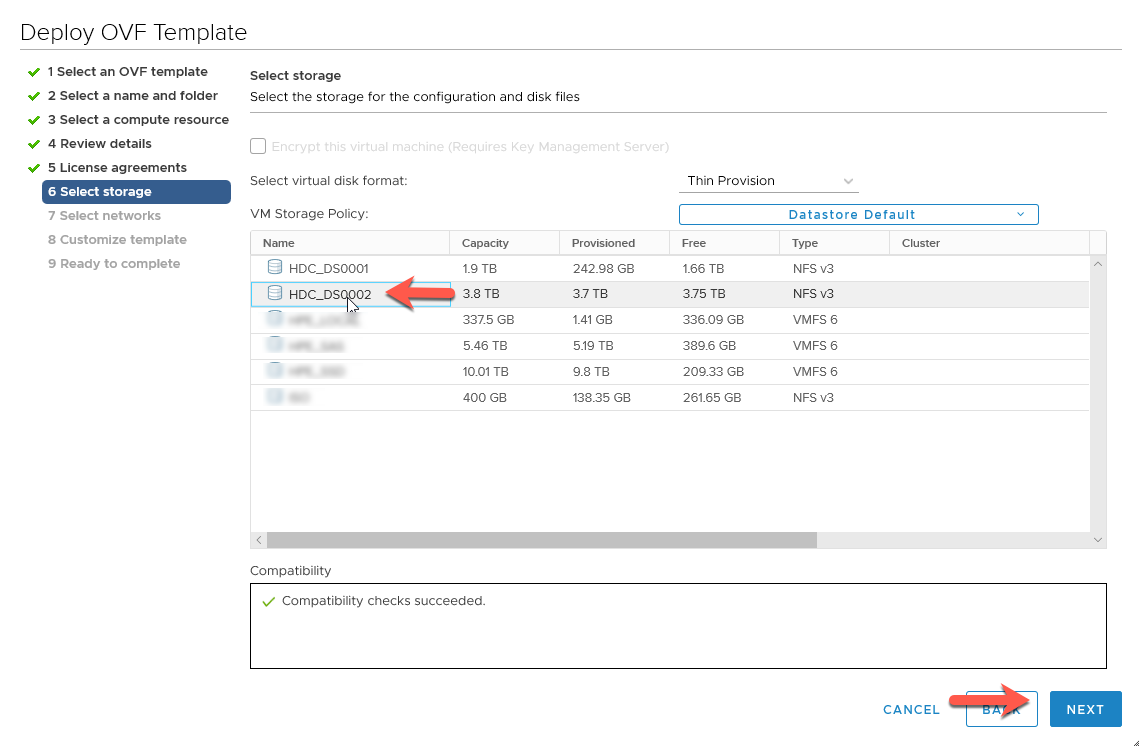This screenshot has width=1139, height=747.
Task: Click the datastore icon on the 10.01 TB row
Action: pos(274,370)
